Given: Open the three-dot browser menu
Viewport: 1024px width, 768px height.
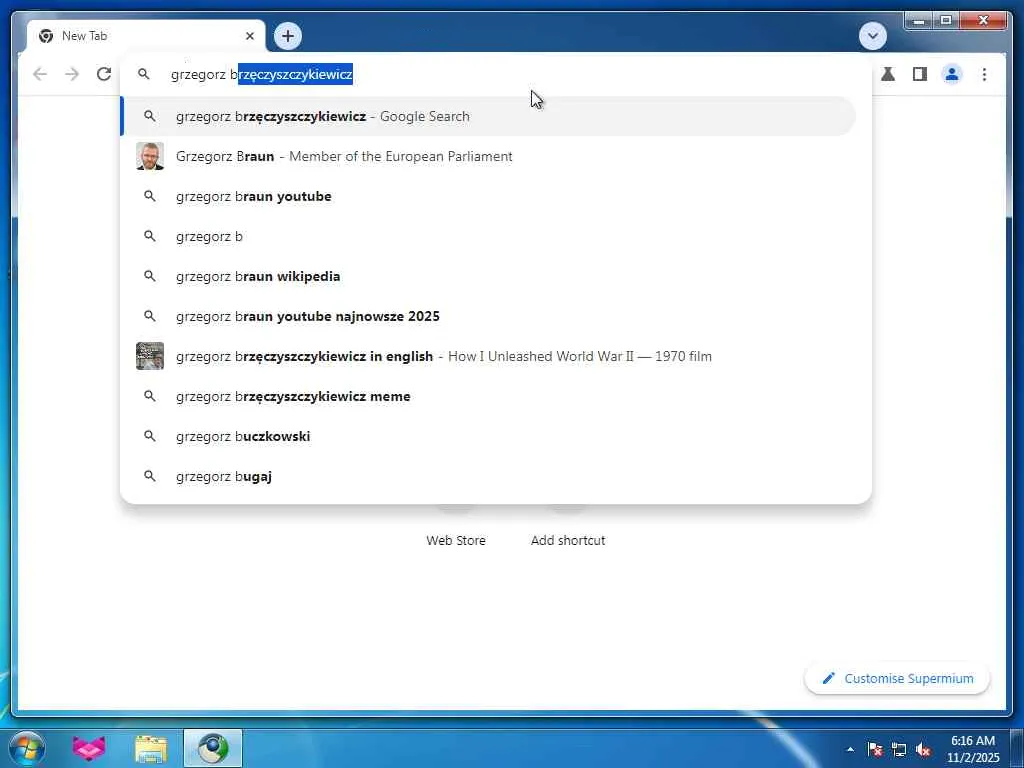Looking at the screenshot, I should point(984,74).
